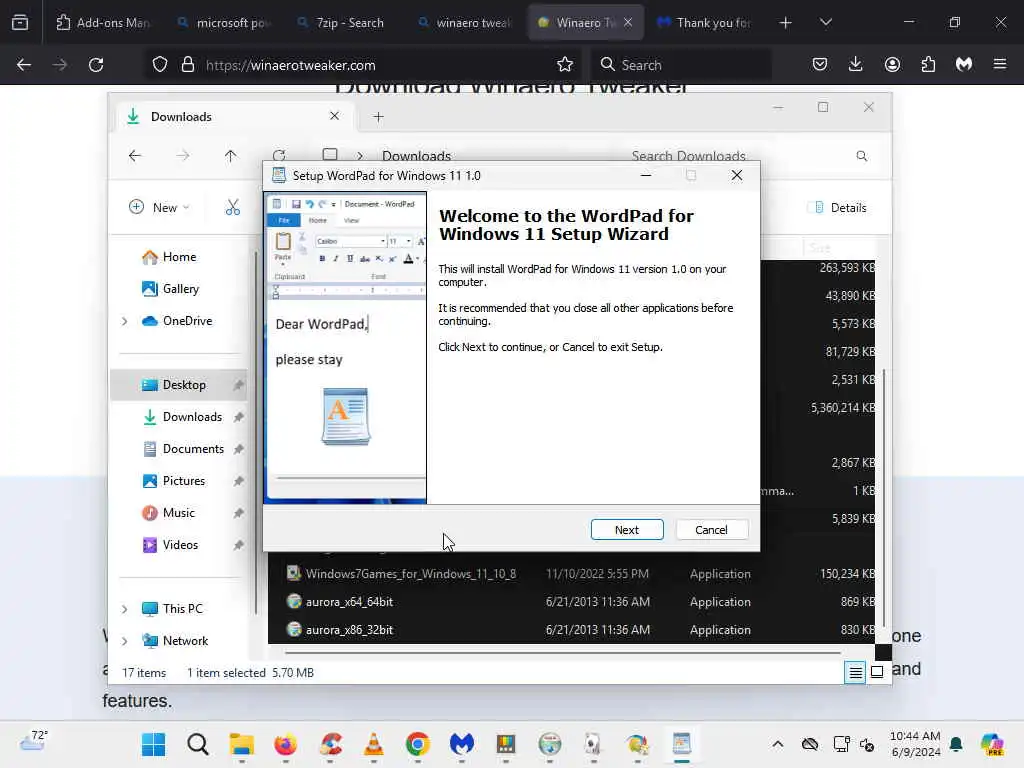The height and width of the screenshot is (768, 1024).
Task: Go back in File Explorer
Action: (x=135, y=155)
